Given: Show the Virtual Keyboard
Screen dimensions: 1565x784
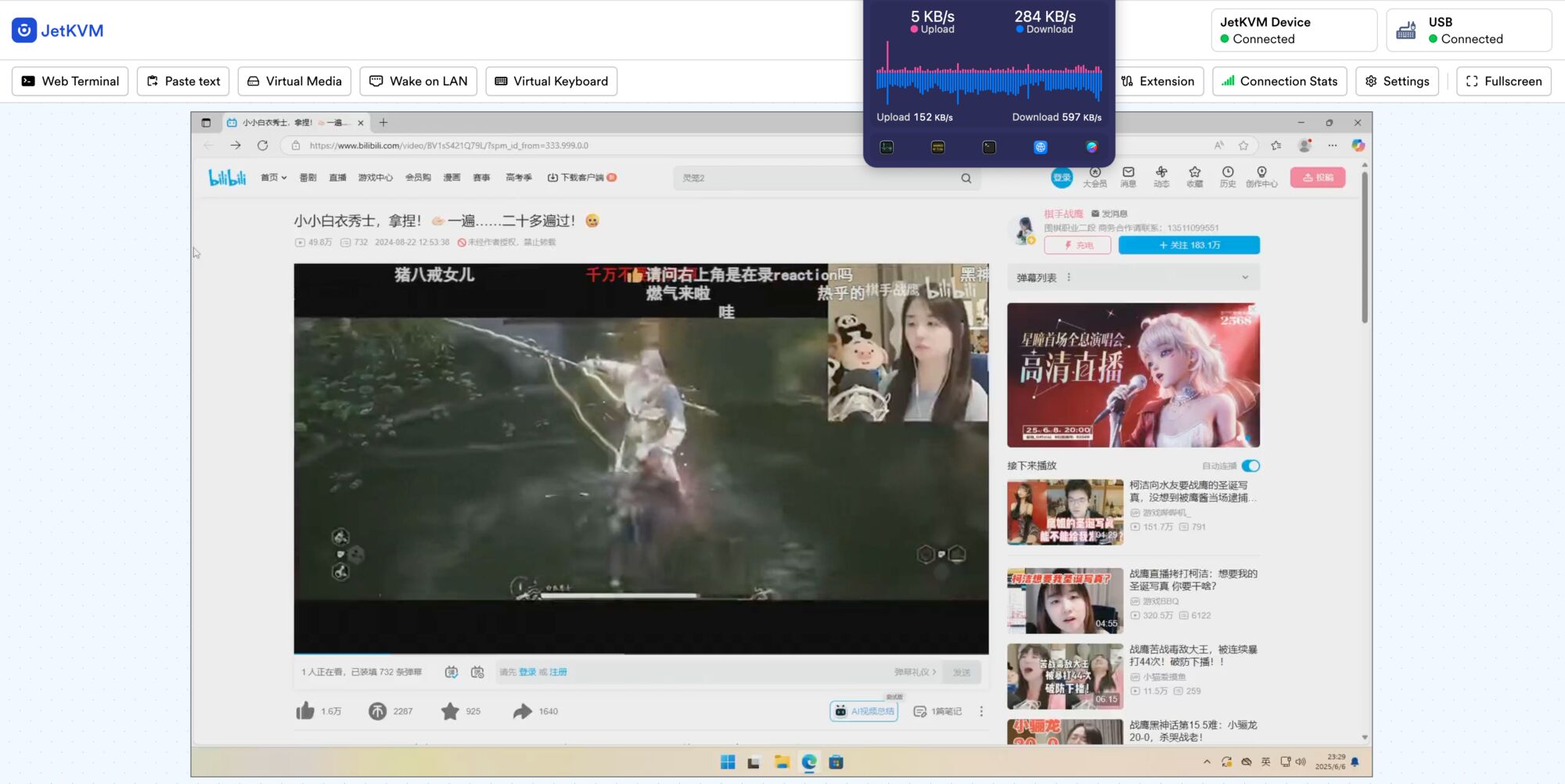Looking at the screenshot, I should pos(551,81).
